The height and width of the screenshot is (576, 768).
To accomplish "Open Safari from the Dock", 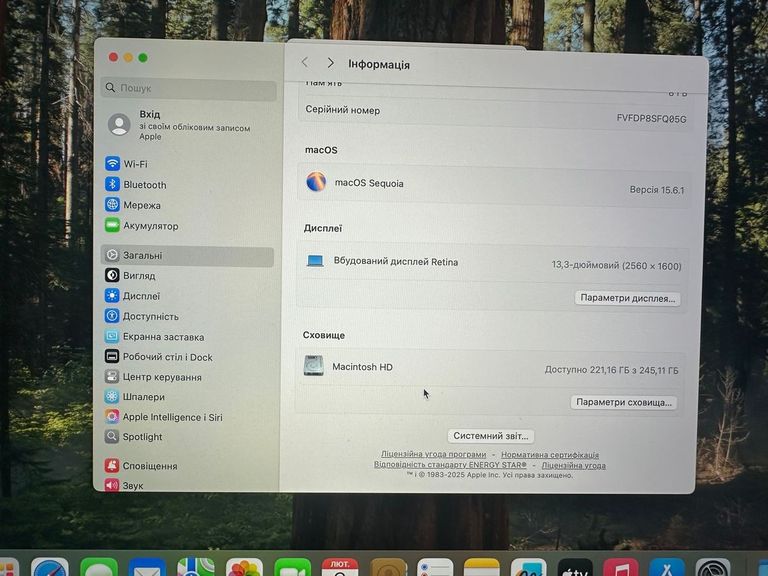I will tap(50, 568).
